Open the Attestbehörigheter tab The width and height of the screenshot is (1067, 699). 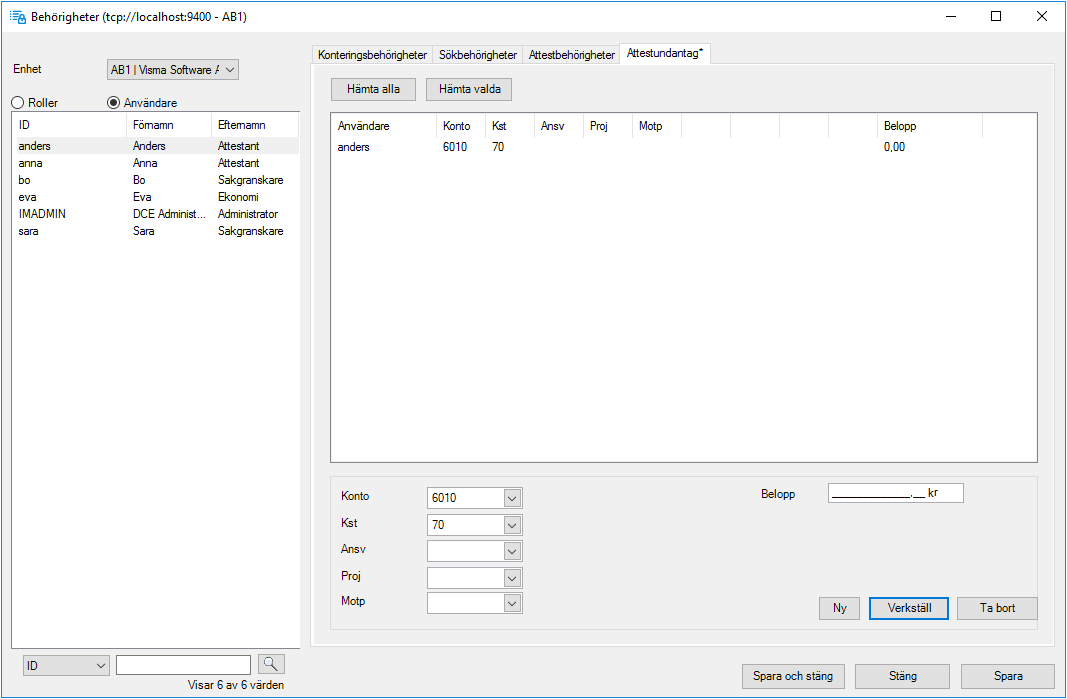pos(571,55)
